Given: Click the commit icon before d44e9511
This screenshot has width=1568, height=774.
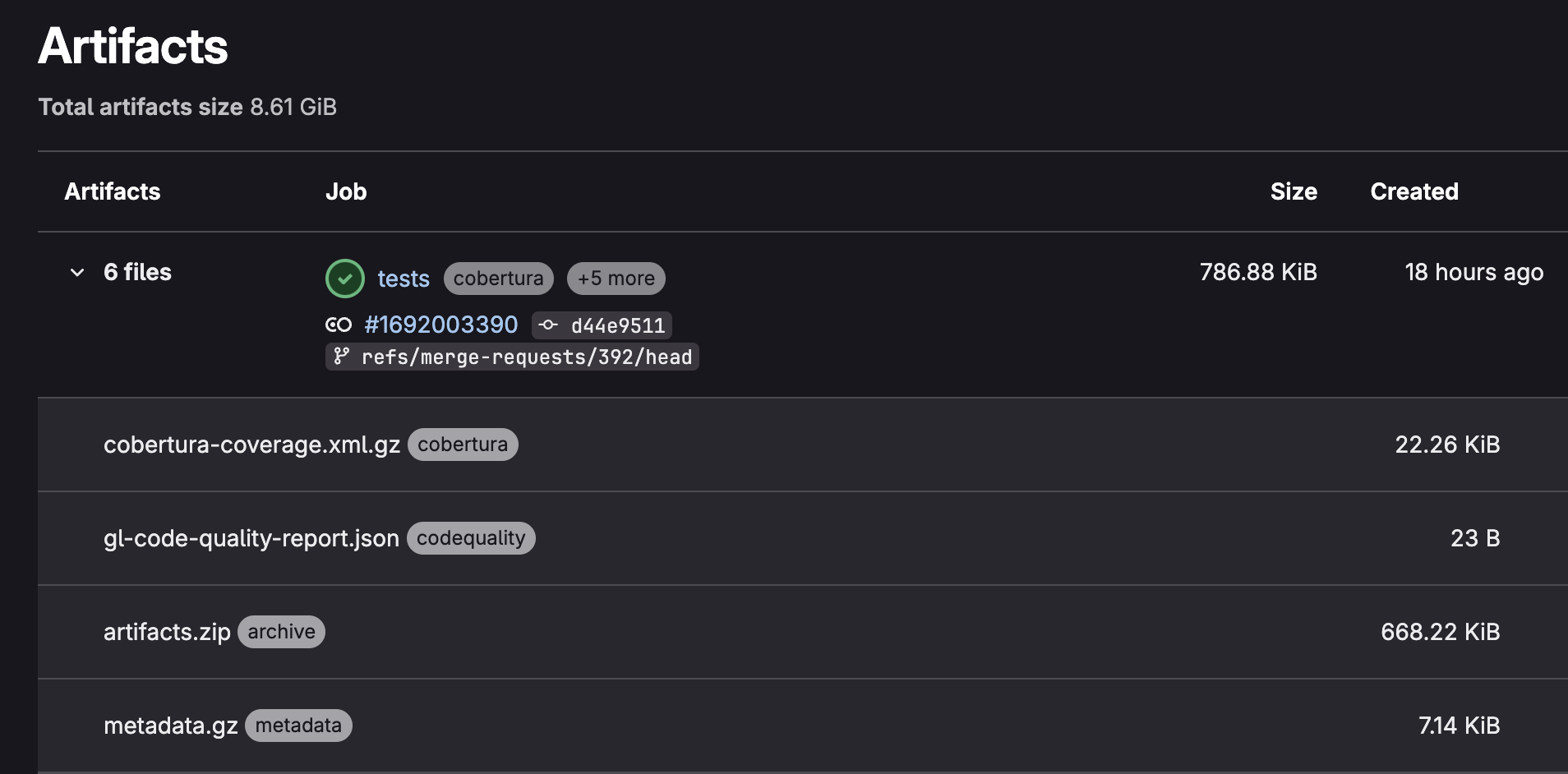Looking at the screenshot, I should click(x=548, y=325).
